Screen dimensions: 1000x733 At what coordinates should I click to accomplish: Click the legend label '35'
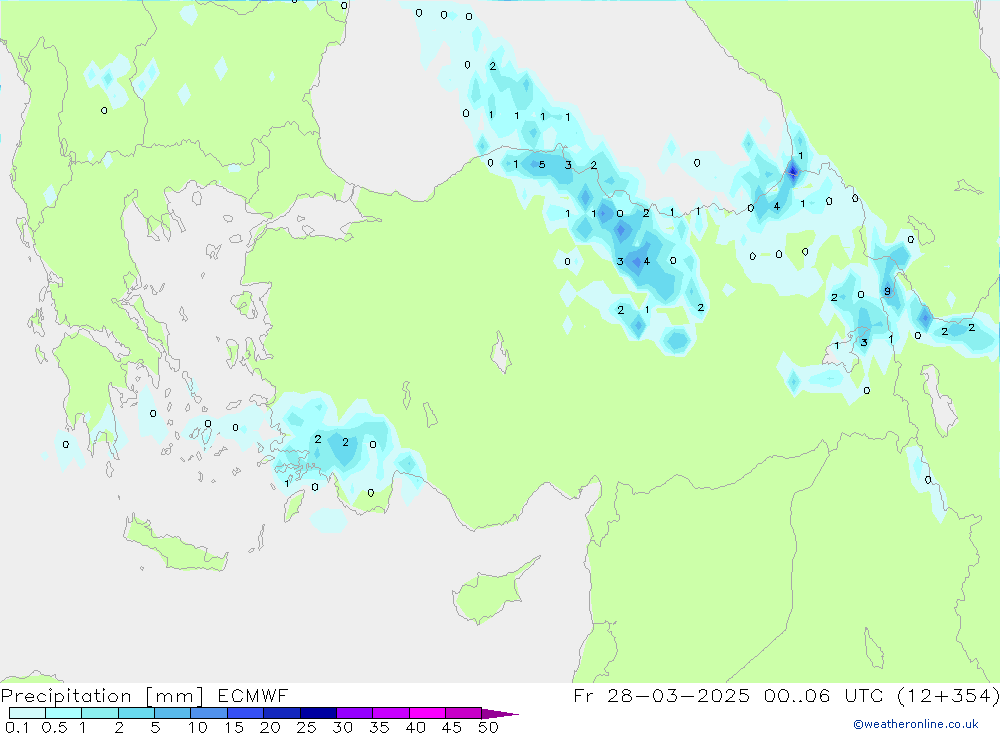coord(379,727)
